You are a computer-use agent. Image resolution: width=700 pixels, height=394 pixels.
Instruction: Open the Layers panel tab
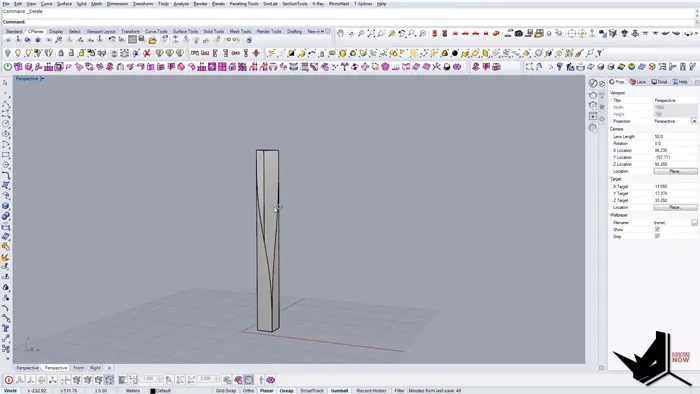638,82
